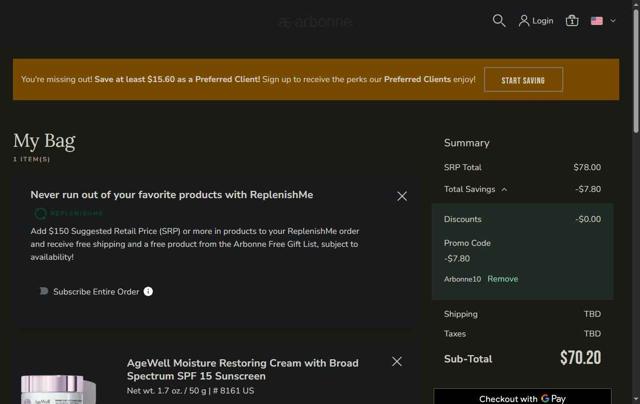Image resolution: width=640 pixels, height=404 pixels.
Task: Select the 1 ITEM(S) count text
Action: click(x=31, y=159)
